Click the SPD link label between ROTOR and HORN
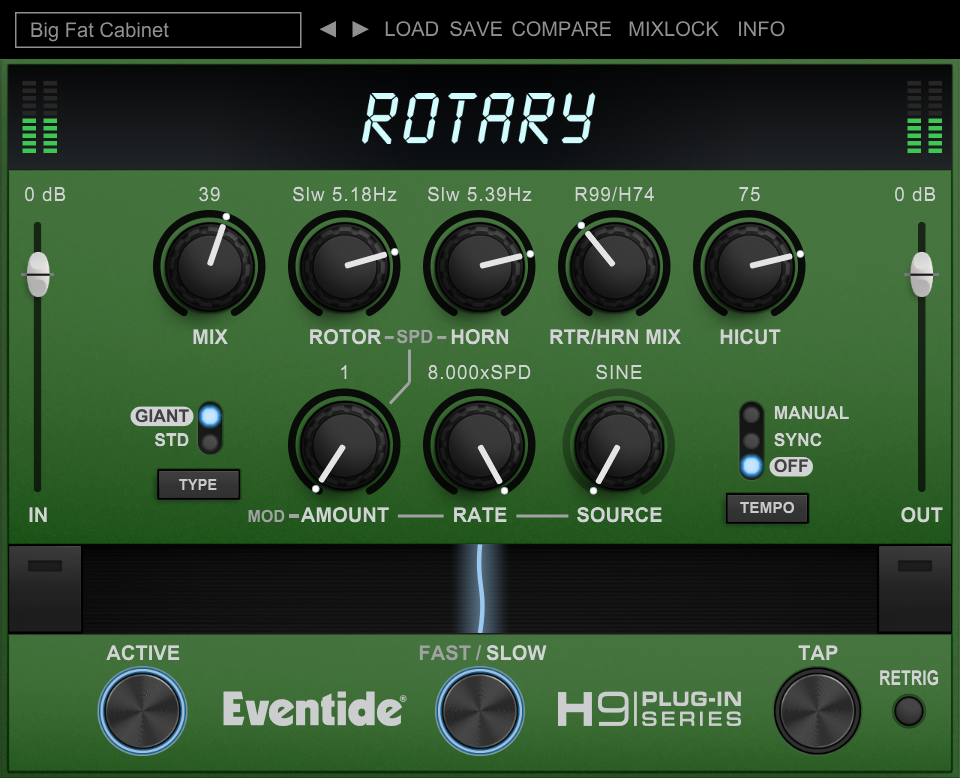Screen dimensions: 960x778 pos(414,337)
